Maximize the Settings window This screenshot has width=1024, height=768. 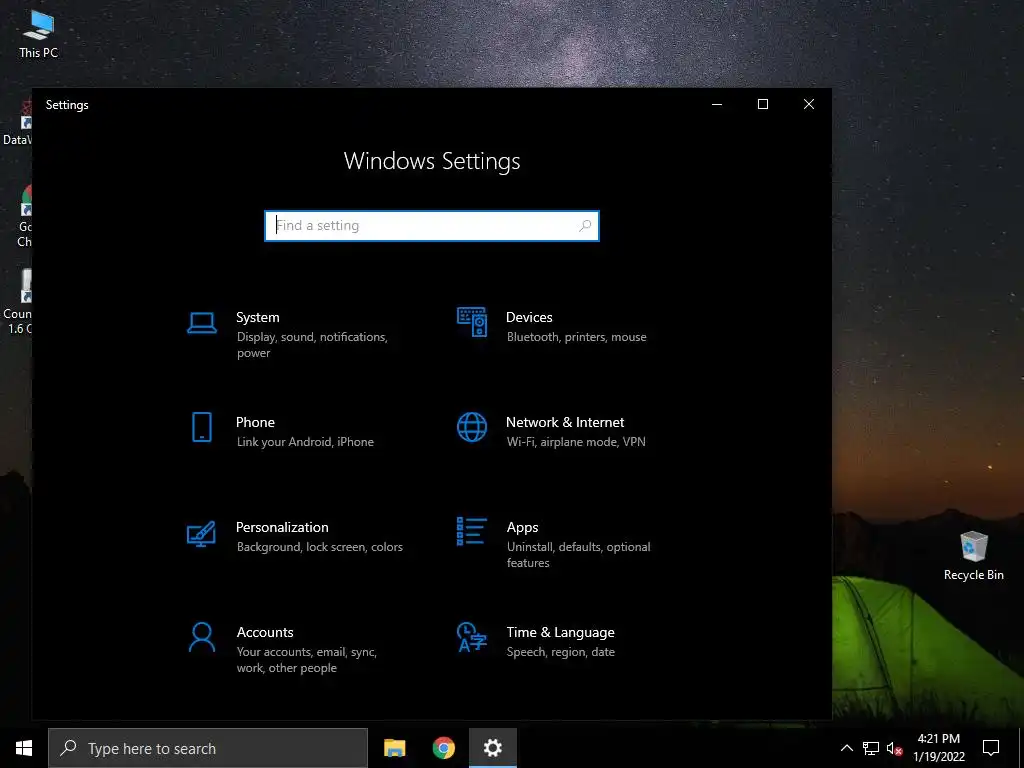coord(762,104)
